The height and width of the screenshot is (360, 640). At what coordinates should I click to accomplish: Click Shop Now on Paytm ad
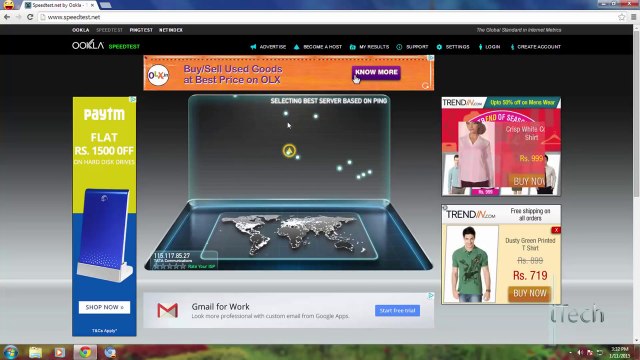point(104,307)
